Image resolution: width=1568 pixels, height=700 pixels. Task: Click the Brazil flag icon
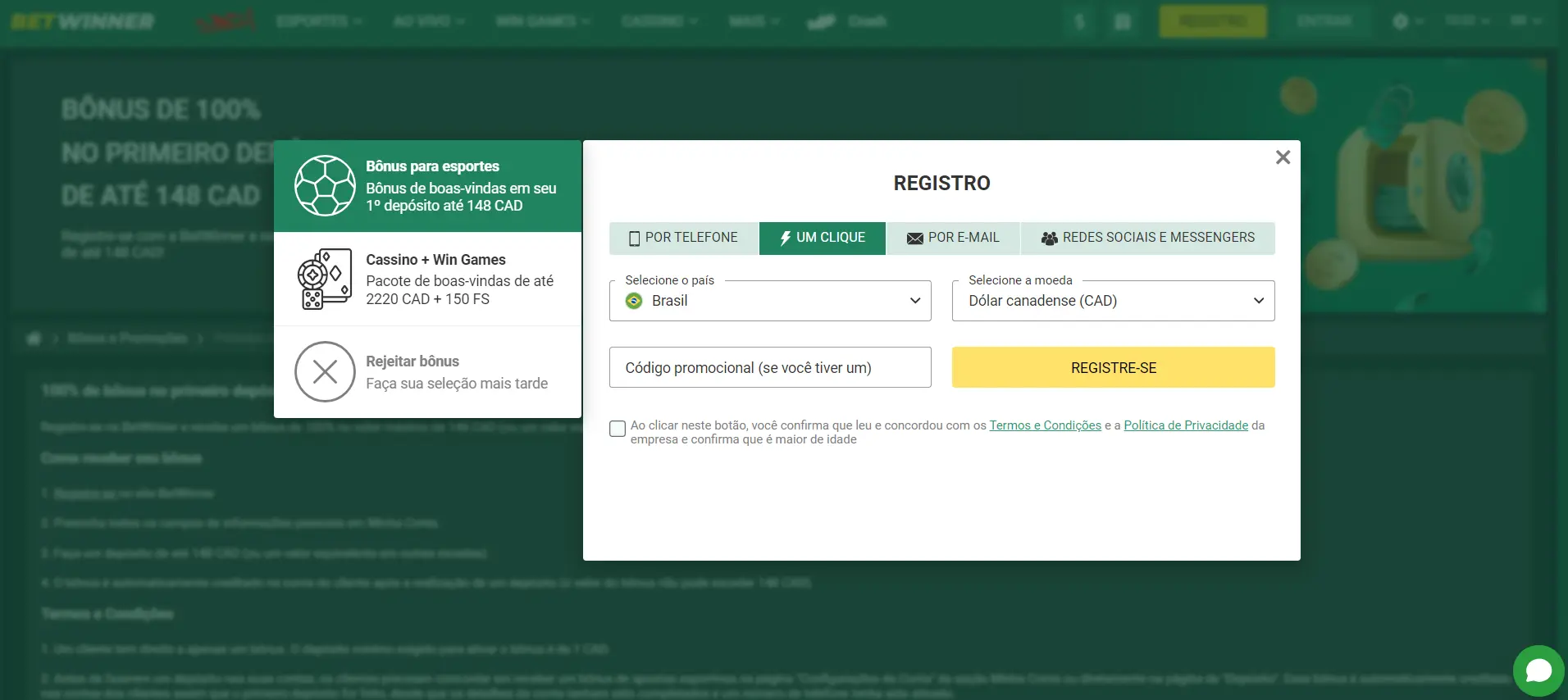pyautogui.click(x=634, y=301)
